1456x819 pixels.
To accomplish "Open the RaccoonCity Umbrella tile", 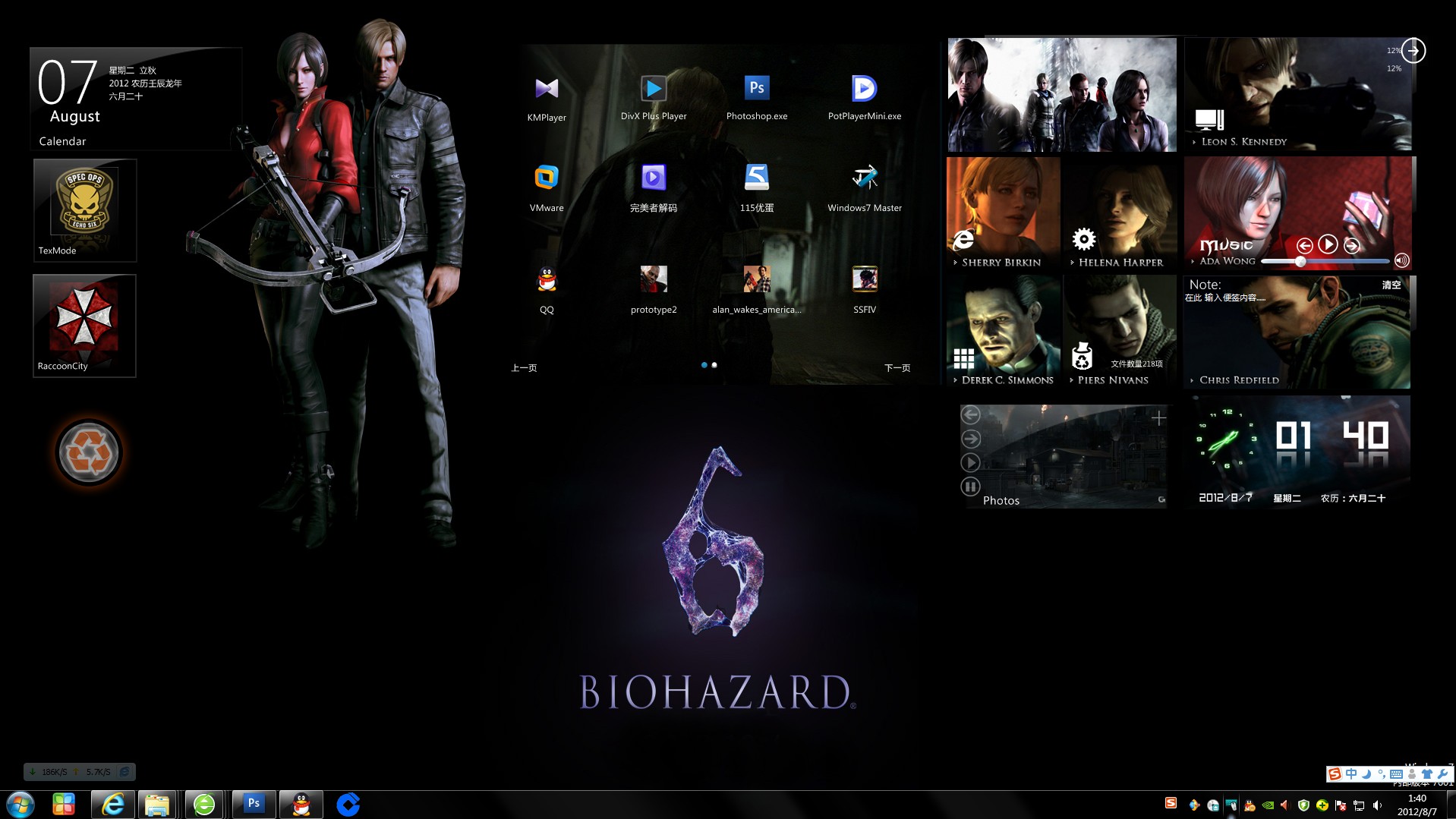I will [x=85, y=326].
